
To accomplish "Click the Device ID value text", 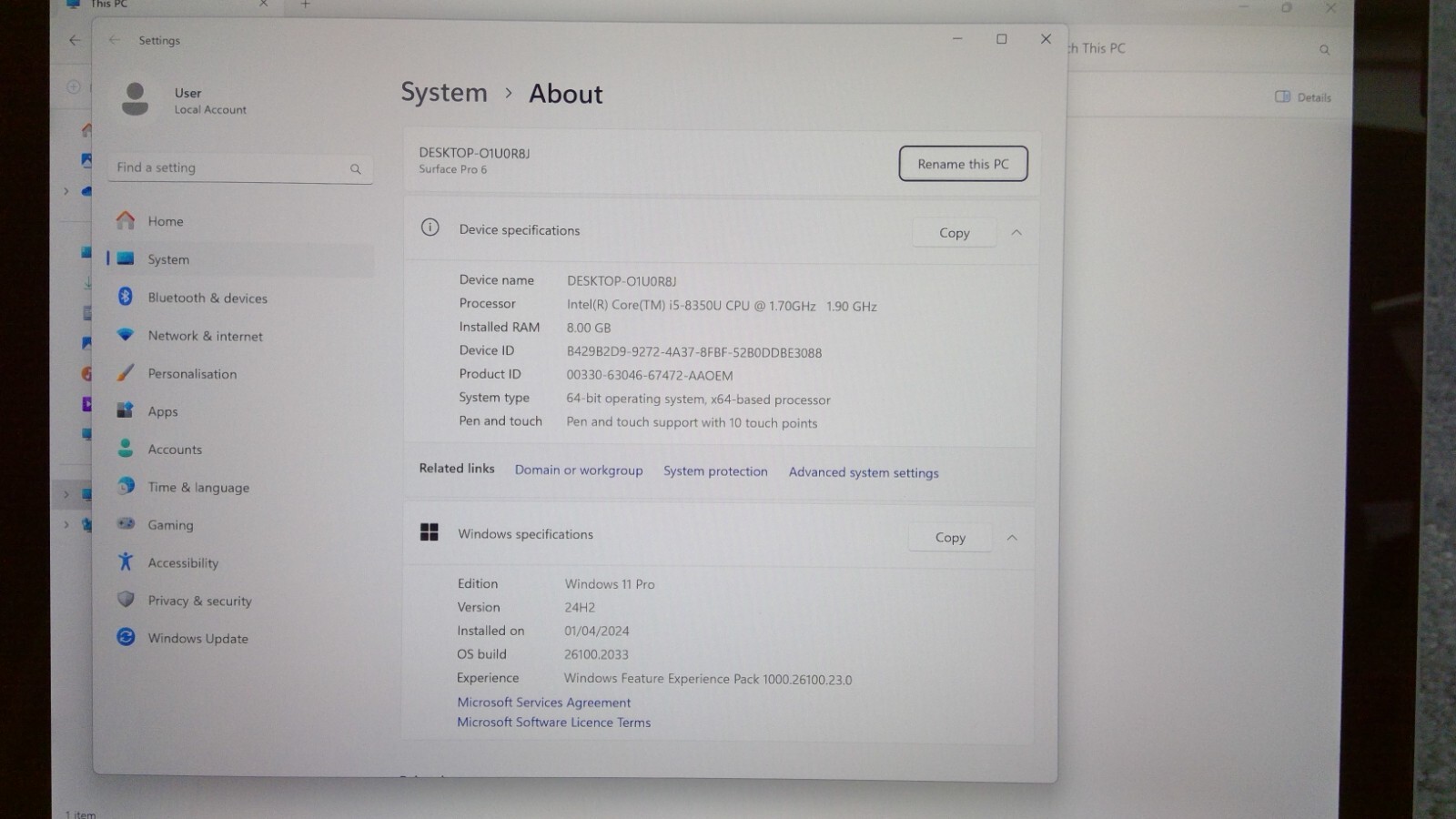I will tap(693, 352).
